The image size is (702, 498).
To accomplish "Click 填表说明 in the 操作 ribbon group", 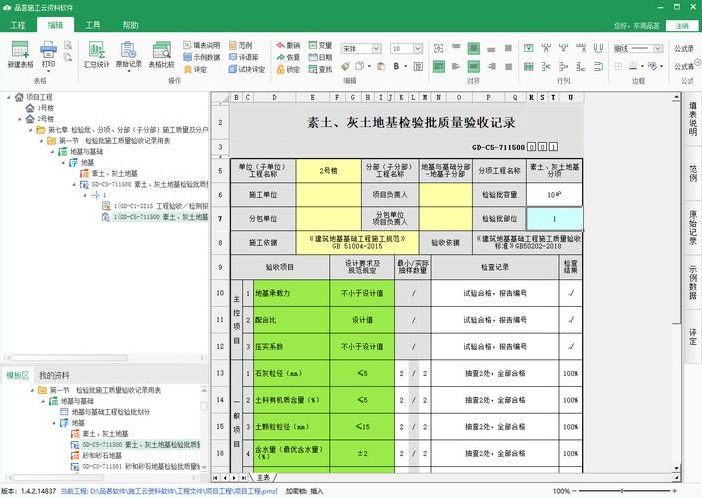I will pyautogui.click(x=201, y=45).
